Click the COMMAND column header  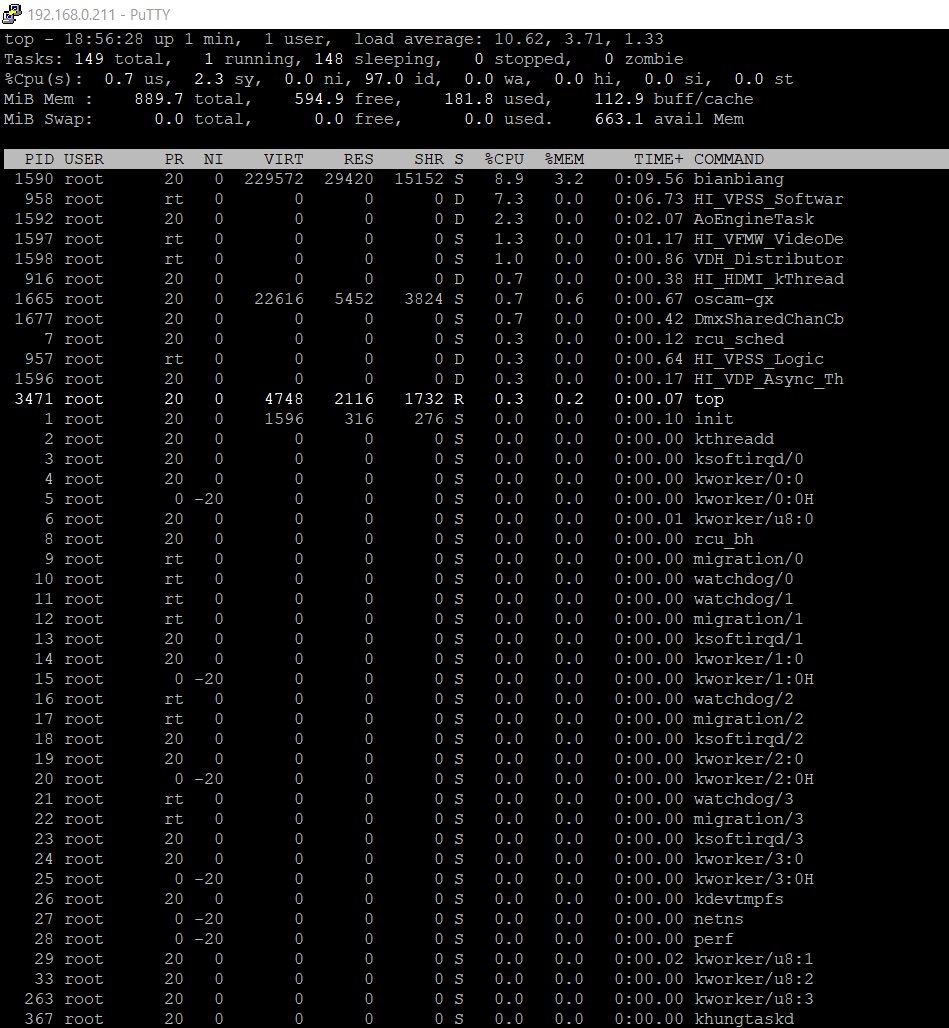point(729,159)
